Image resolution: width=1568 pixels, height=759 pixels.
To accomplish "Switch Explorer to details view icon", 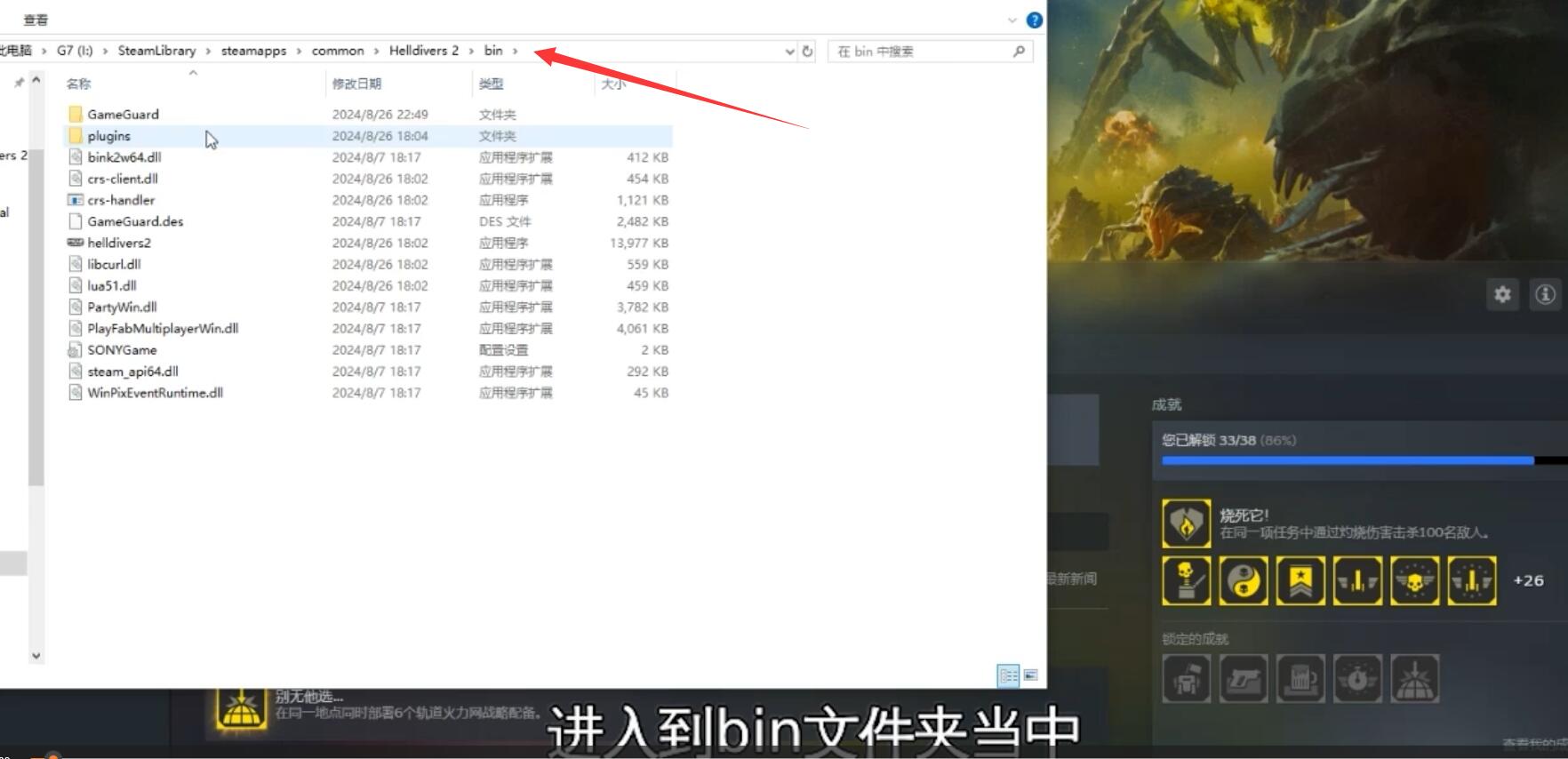I will 1008,675.
